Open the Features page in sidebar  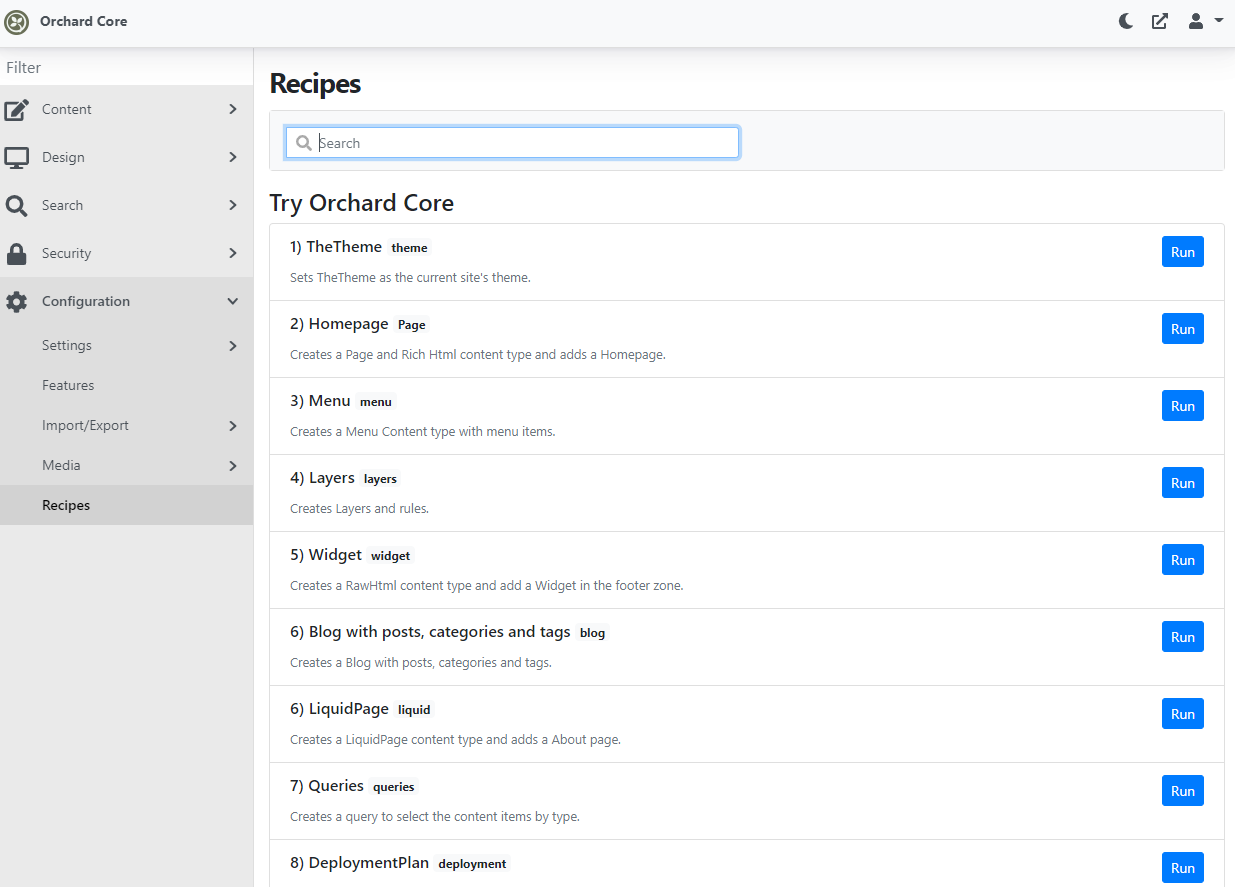tap(126, 385)
